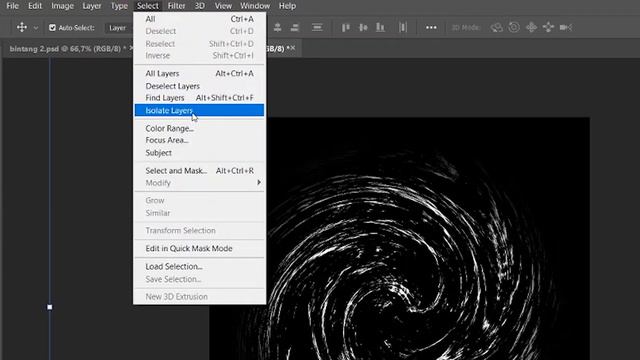Choose Save Selection menu item

[199, 279]
